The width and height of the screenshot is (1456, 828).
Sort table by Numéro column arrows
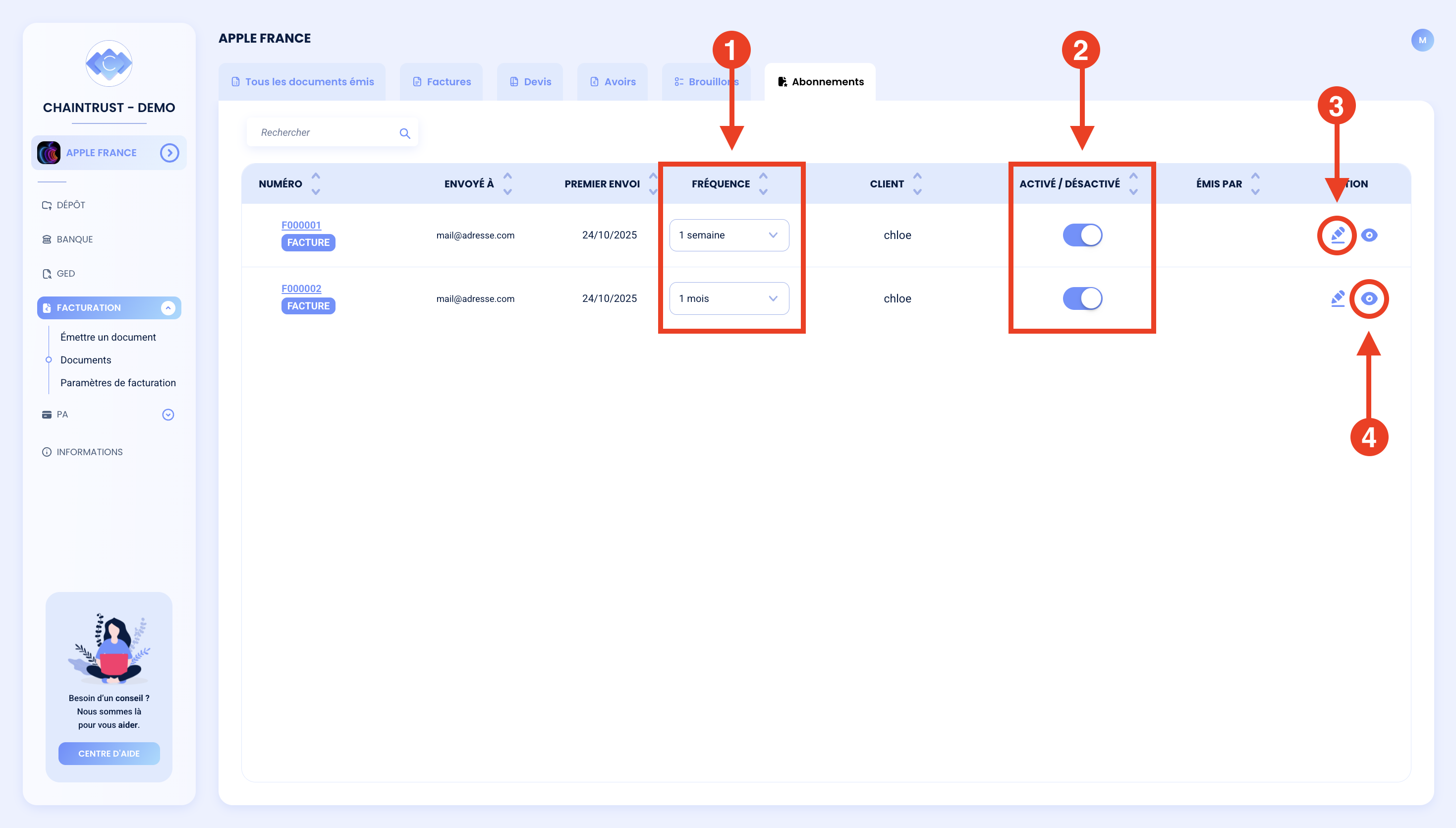click(316, 183)
